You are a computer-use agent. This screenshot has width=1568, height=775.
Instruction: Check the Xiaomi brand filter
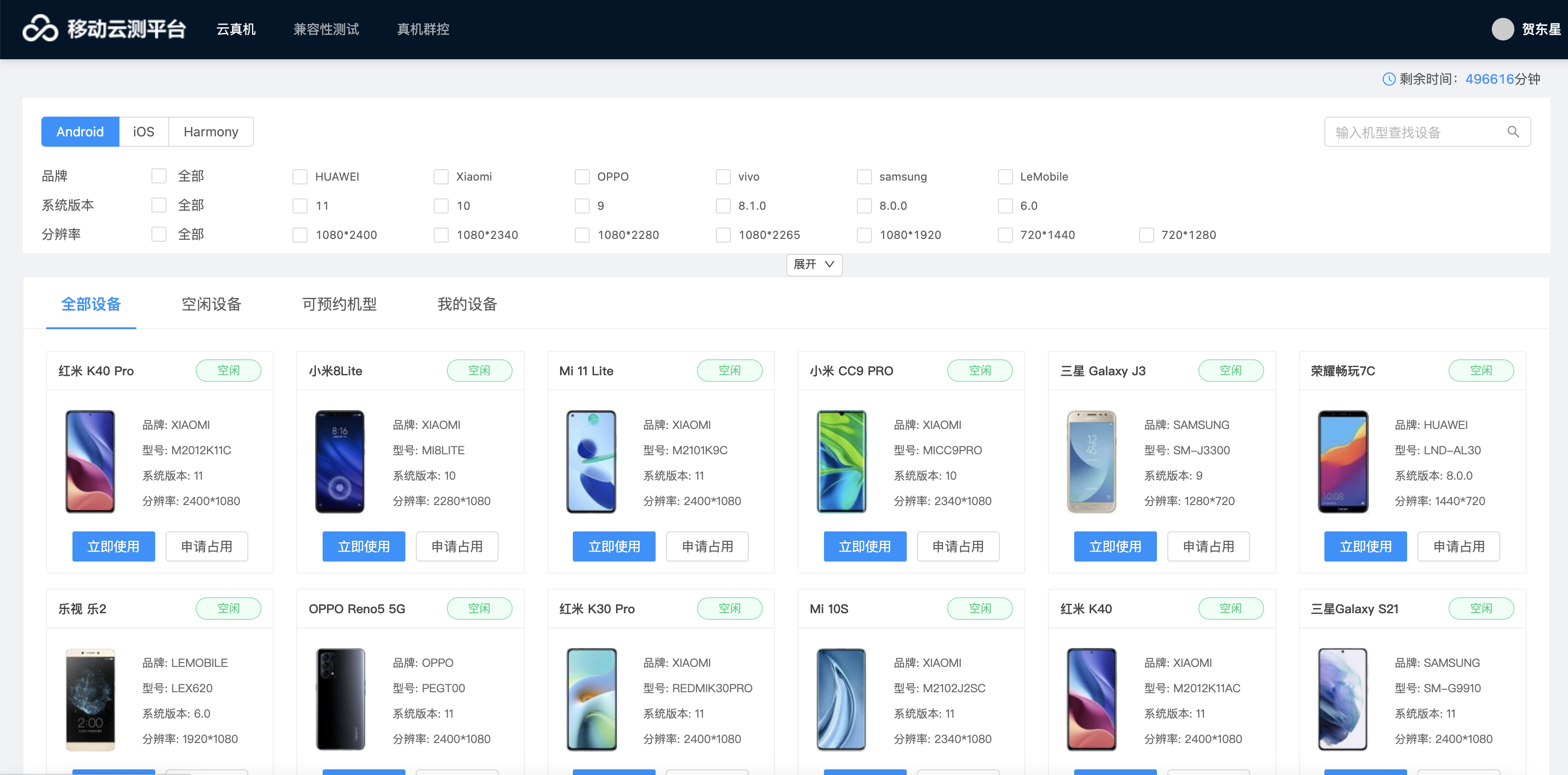[x=441, y=176]
